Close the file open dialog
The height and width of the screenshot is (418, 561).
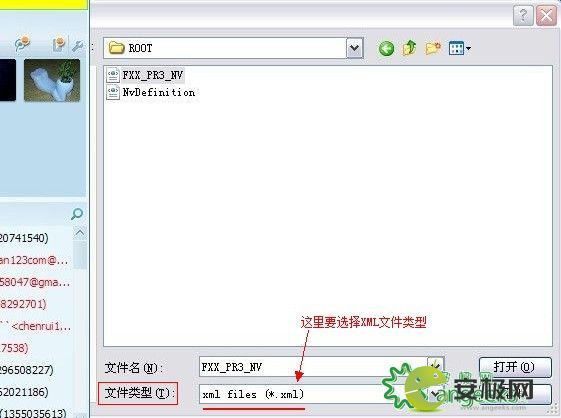(x=546, y=16)
